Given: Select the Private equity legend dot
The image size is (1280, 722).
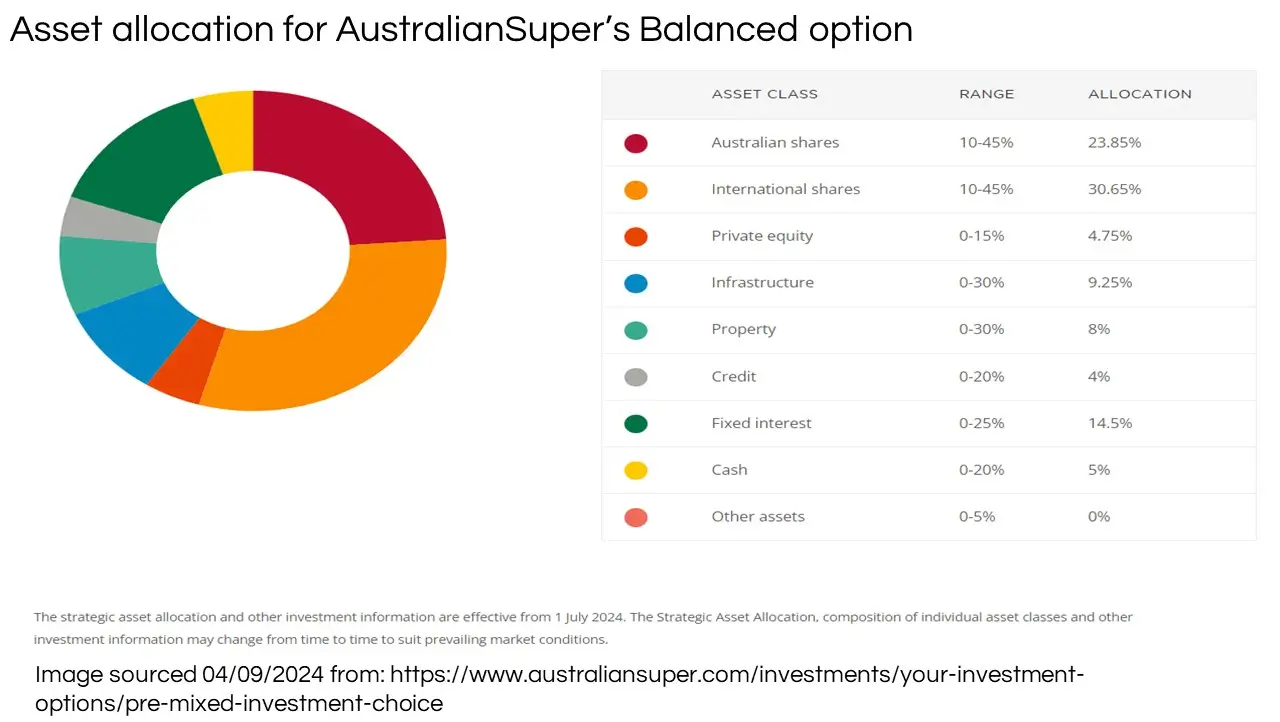Looking at the screenshot, I should click(636, 237).
